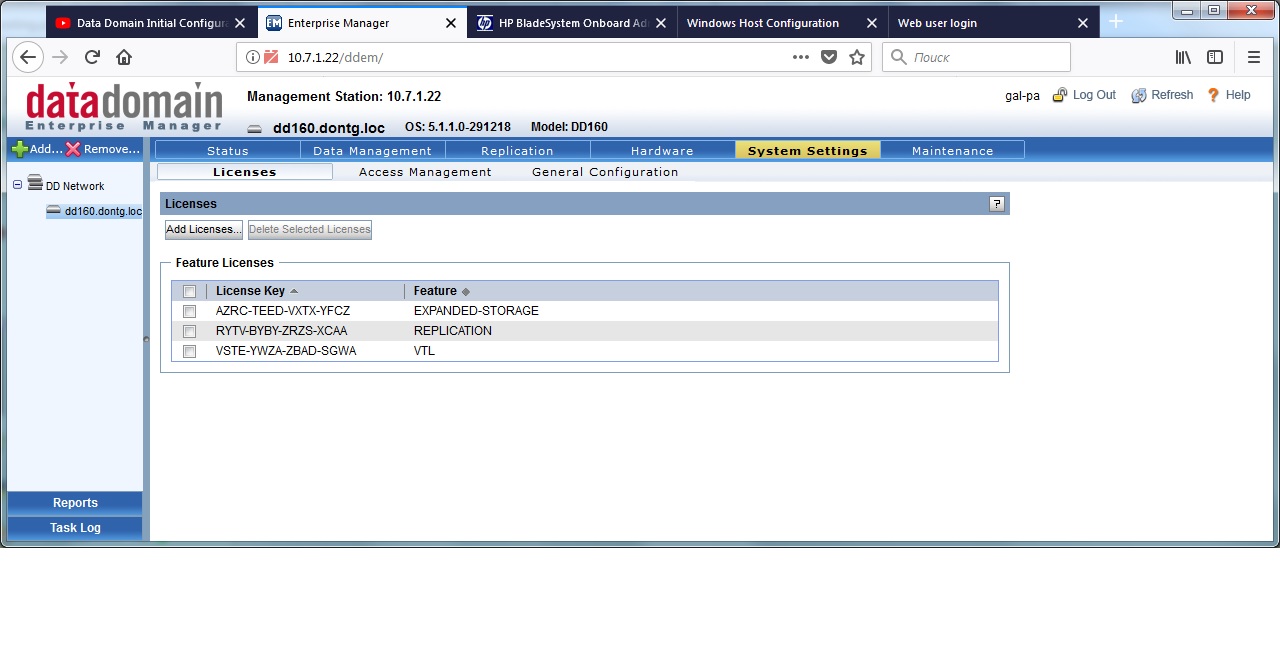Click the red Remove X icon
The width and height of the screenshot is (1280, 648).
click(x=73, y=149)
